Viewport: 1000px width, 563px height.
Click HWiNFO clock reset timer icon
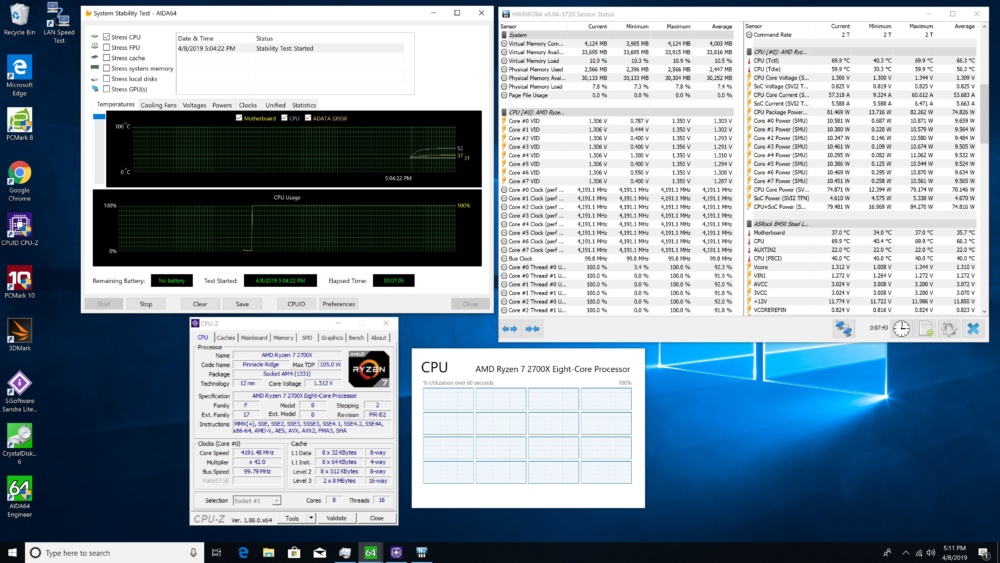coord(901,328)
